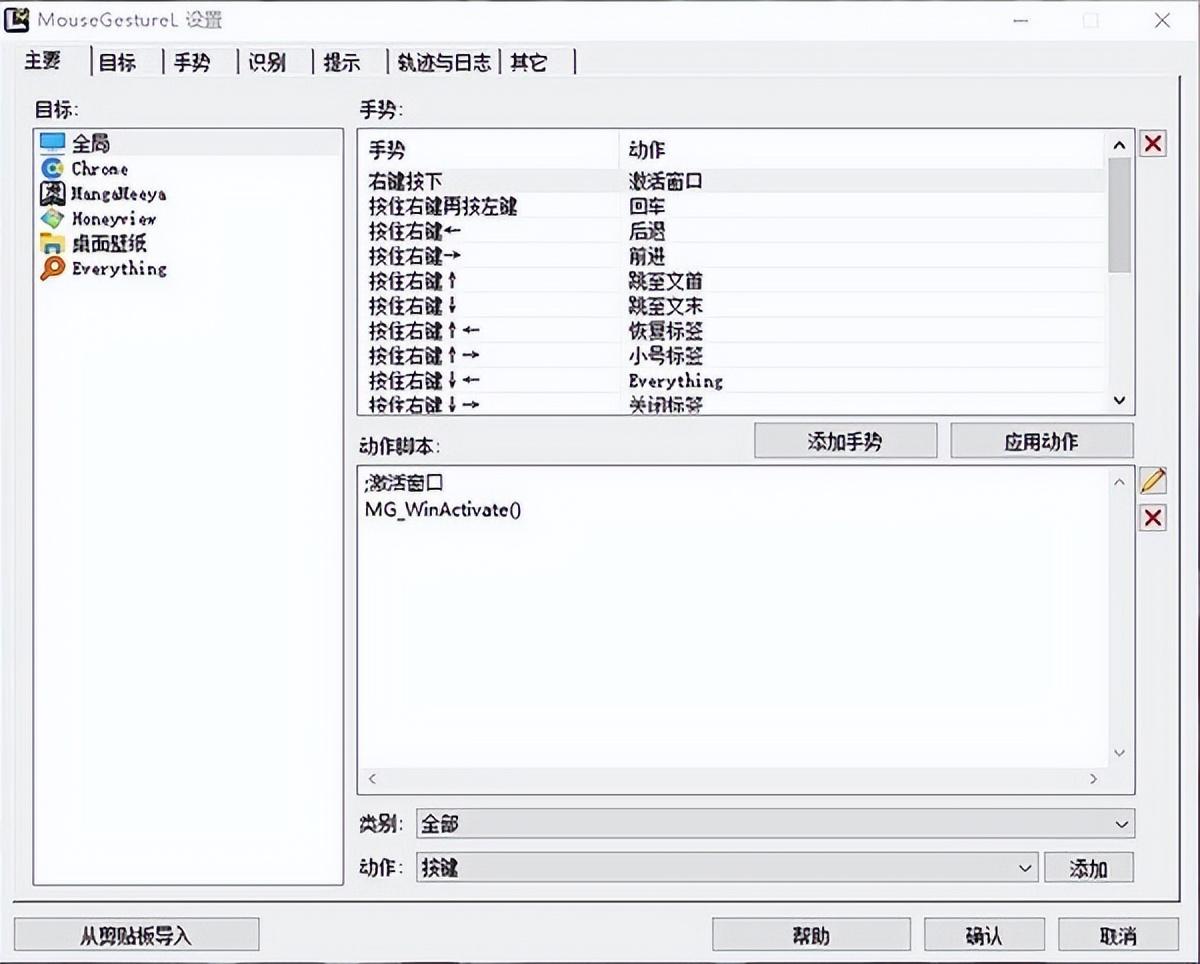The width and height of the screenshot is (1200, 964).
Task: Click the Everything action cell in gesture list
Action: point(675,381)
